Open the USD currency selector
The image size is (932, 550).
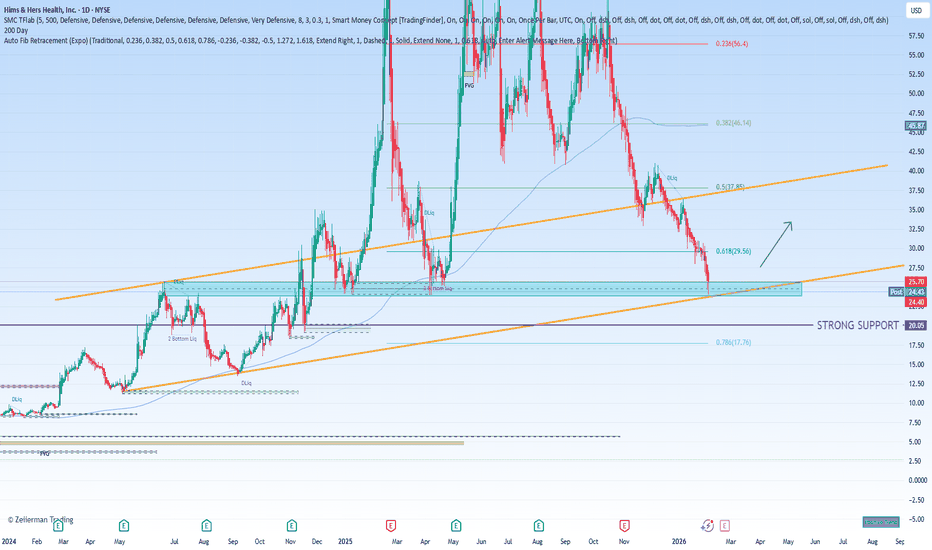click(x=915, y=11)
